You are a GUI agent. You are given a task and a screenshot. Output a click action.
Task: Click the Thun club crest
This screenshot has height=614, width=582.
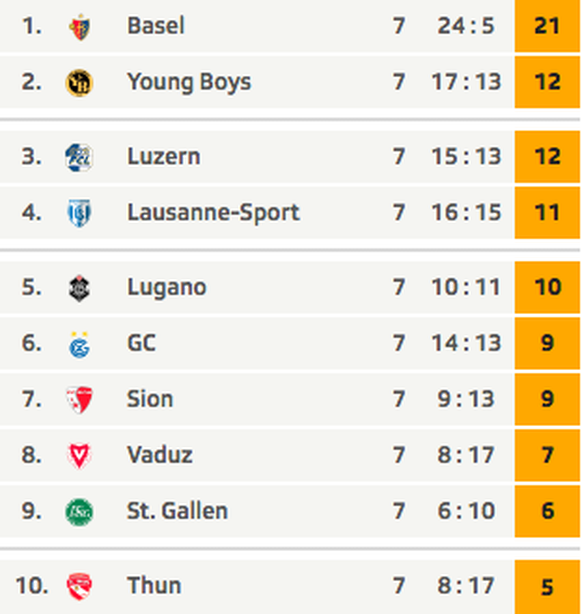click(x=79, y=587)
